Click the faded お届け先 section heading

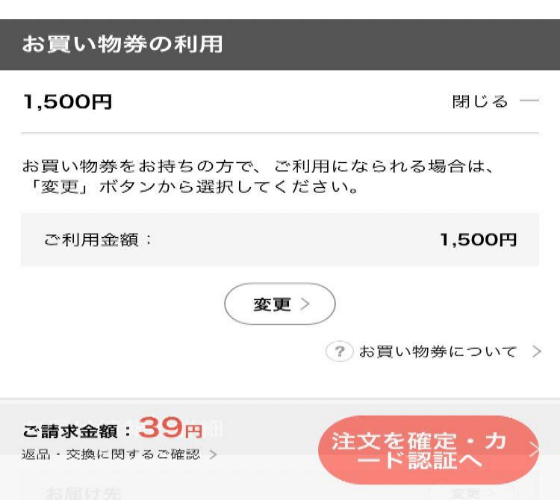83,493
